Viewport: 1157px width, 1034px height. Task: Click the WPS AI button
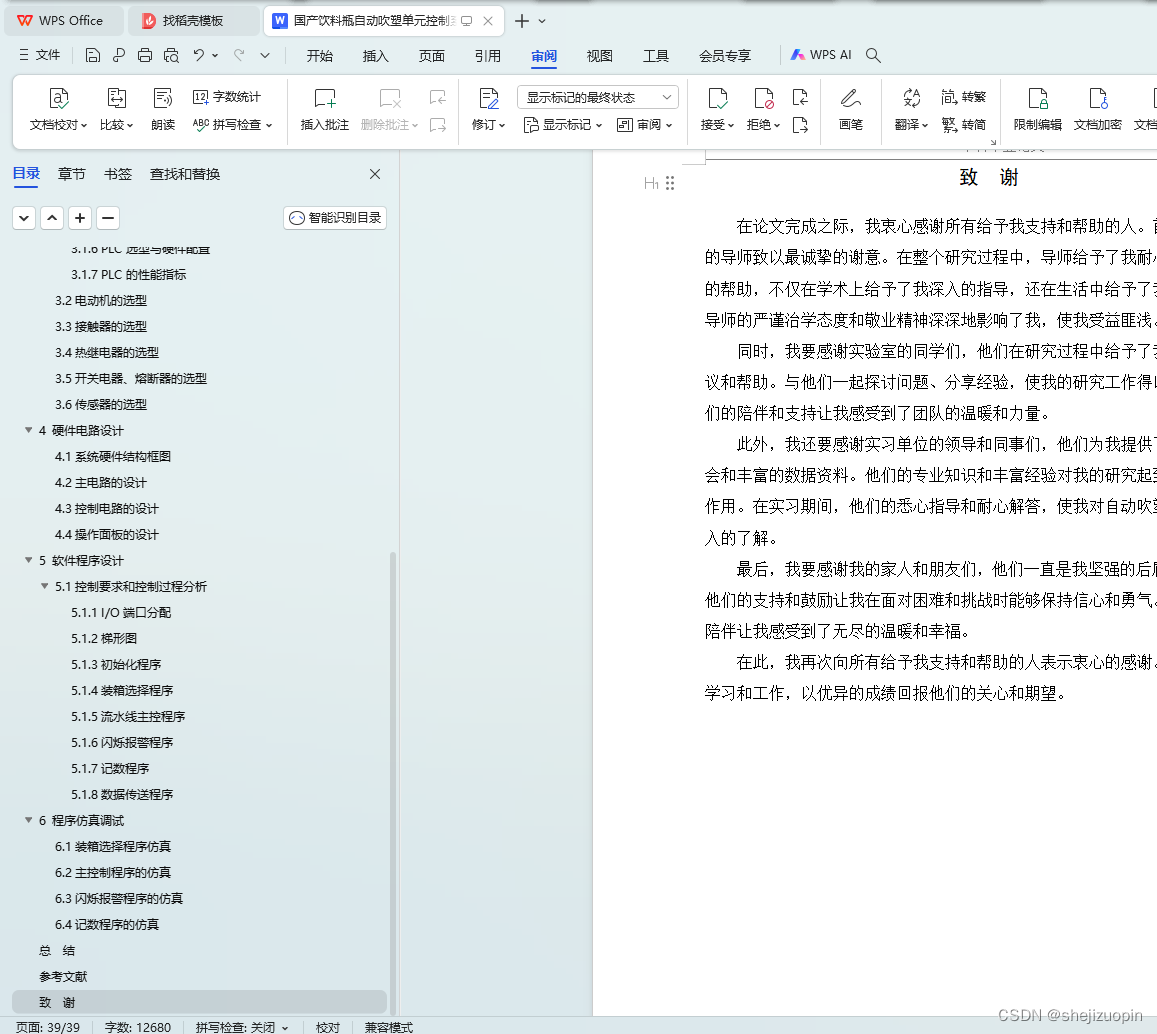(821, 55)
